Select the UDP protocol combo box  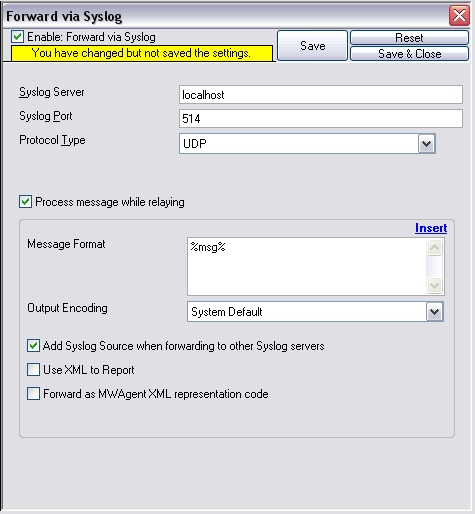307,144
